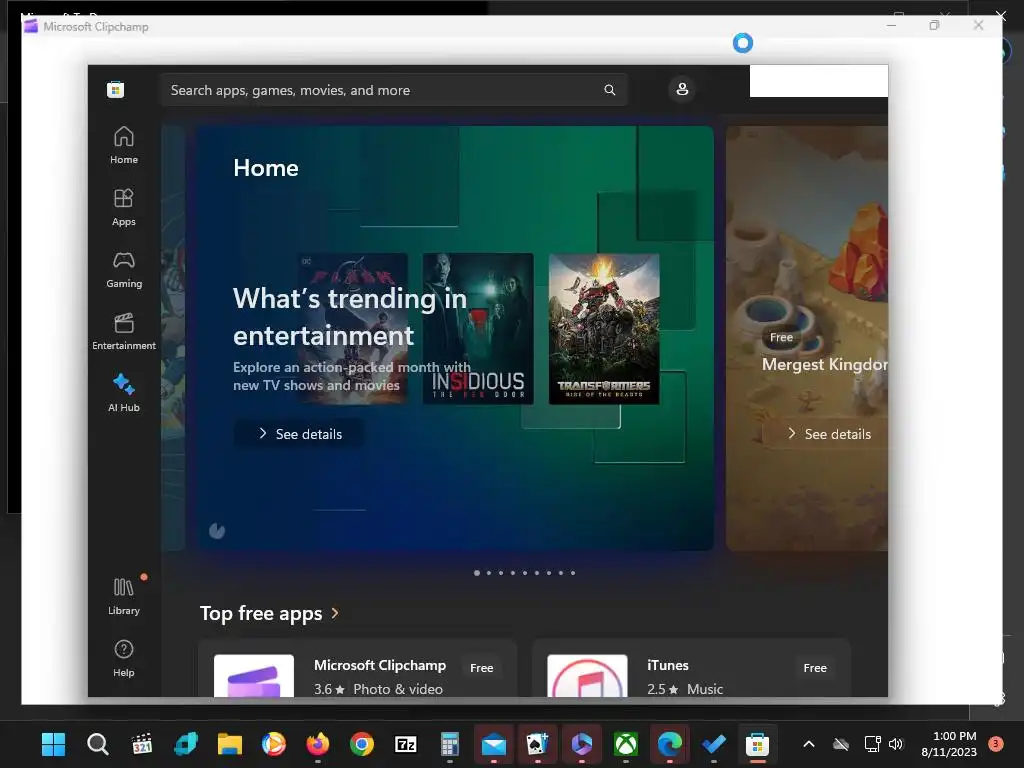Open the volume control in tray
The image size is (1024, 768).
pos(896,744)
